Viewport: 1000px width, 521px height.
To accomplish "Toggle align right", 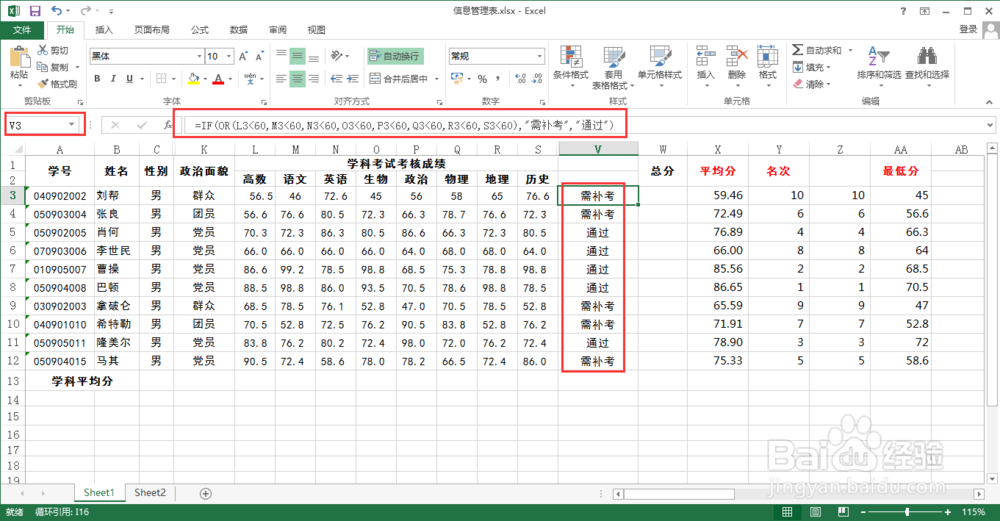I will click(313, 78).
